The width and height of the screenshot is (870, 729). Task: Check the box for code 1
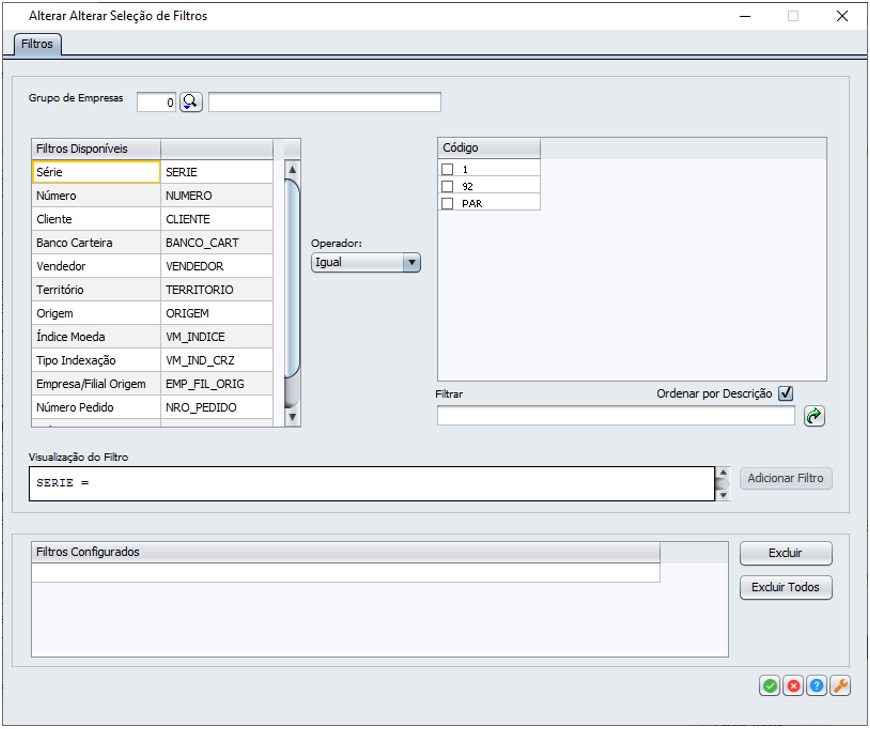[x=447, y=169]
